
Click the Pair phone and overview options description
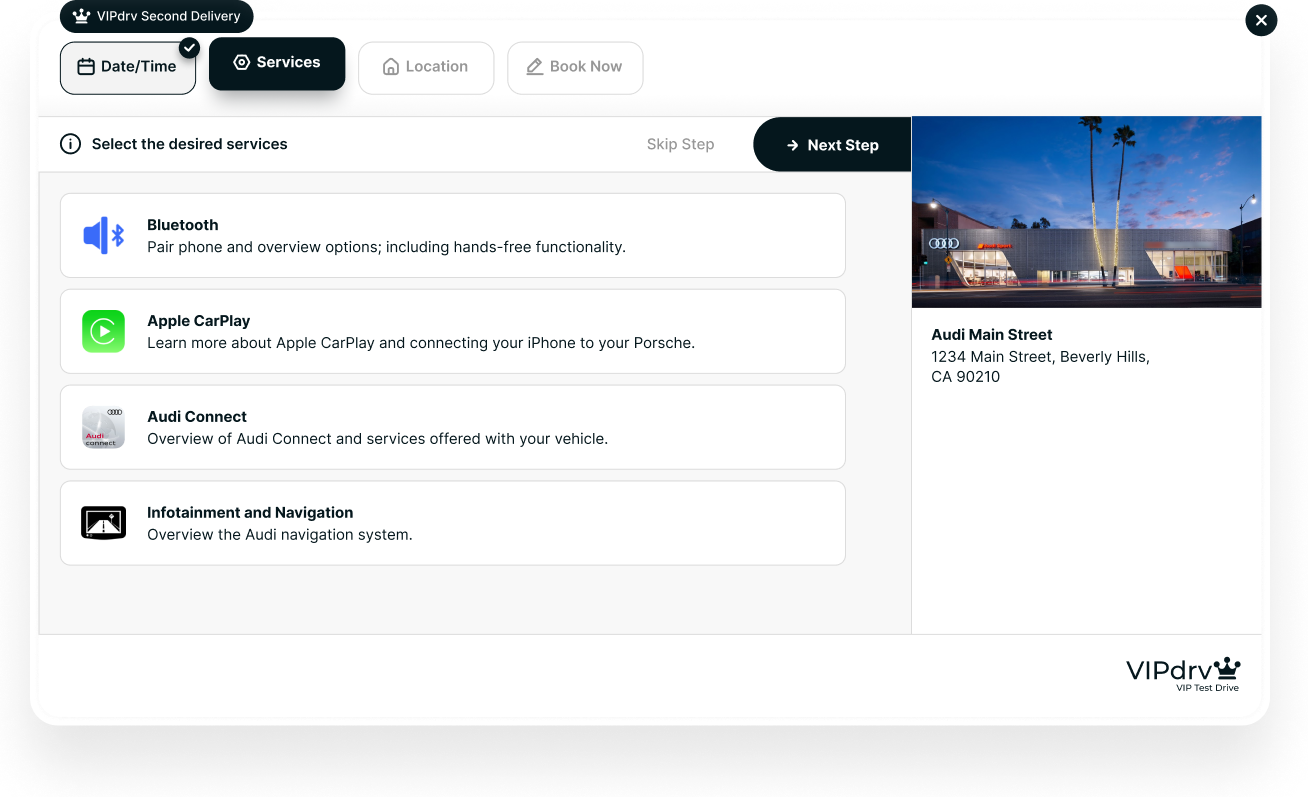[386, 247]
